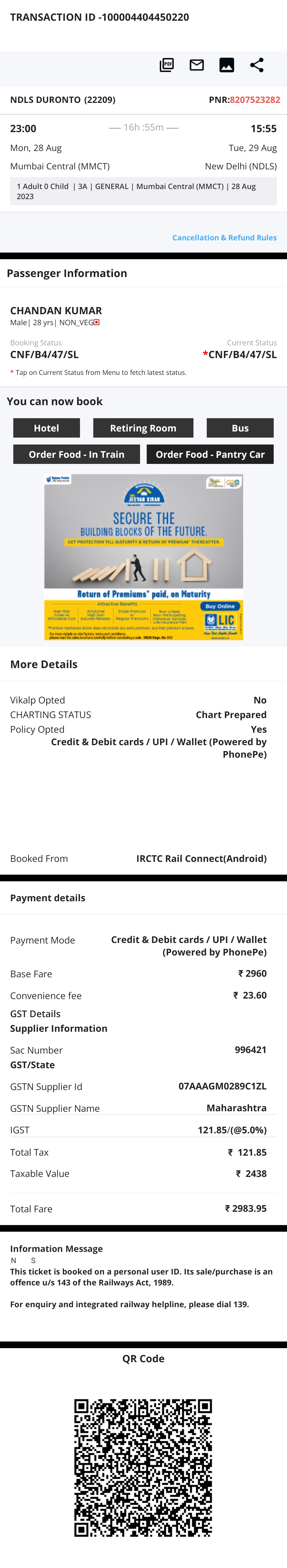Viewport: 287px width, 1568px height.
Task: Save ticket as image icon
Action: tap(227, 65)
